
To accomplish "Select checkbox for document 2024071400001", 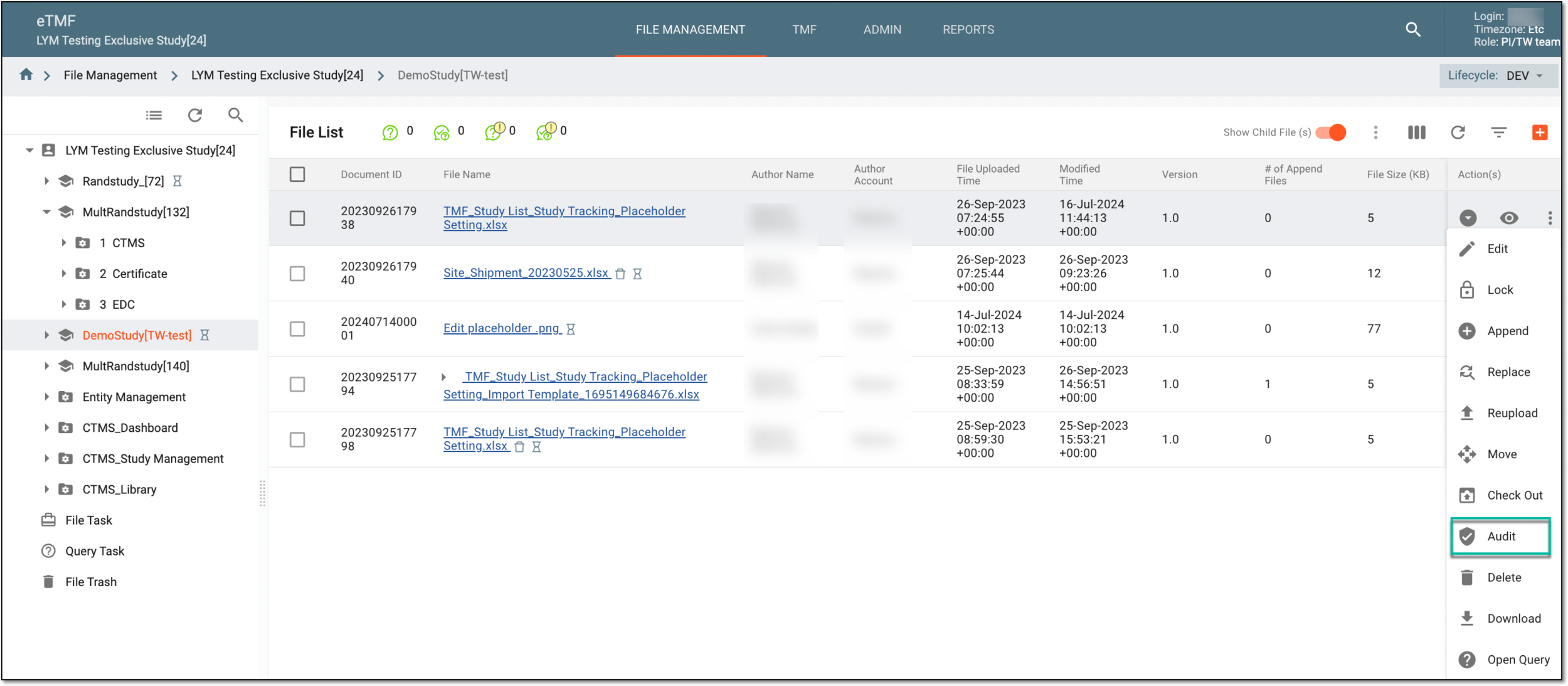I will tap(297, 329).
